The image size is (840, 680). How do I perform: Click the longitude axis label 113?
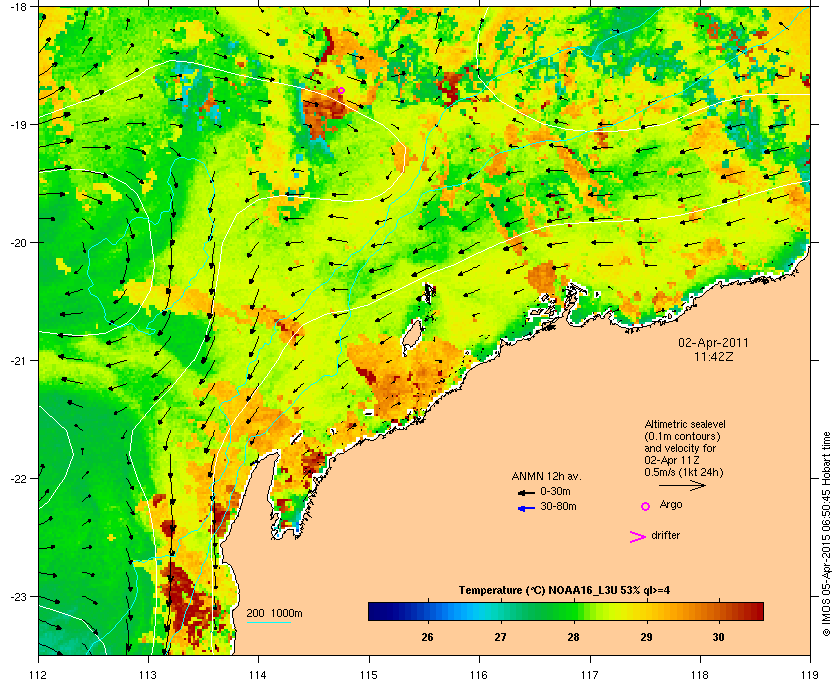pyautogui.click(x=148, y=675)
